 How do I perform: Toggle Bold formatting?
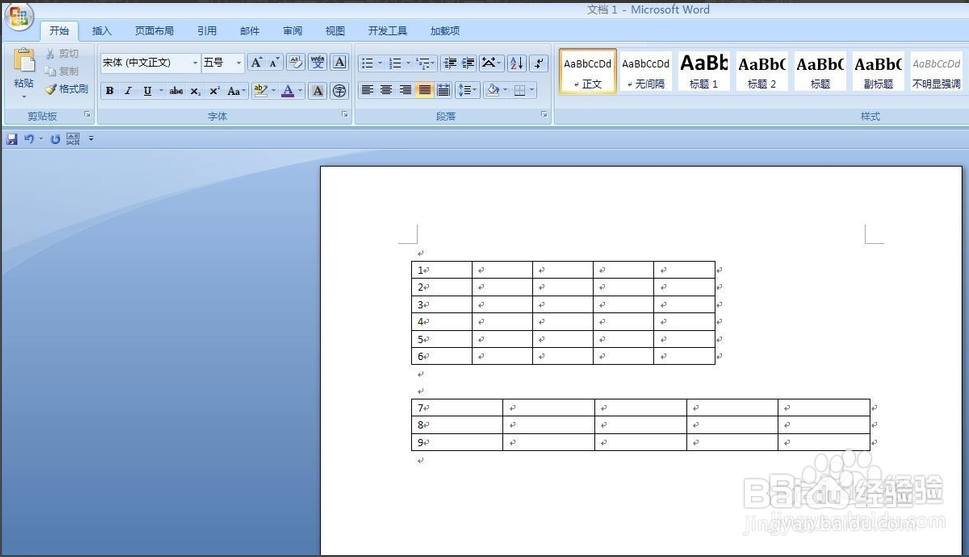click(109, 91)
